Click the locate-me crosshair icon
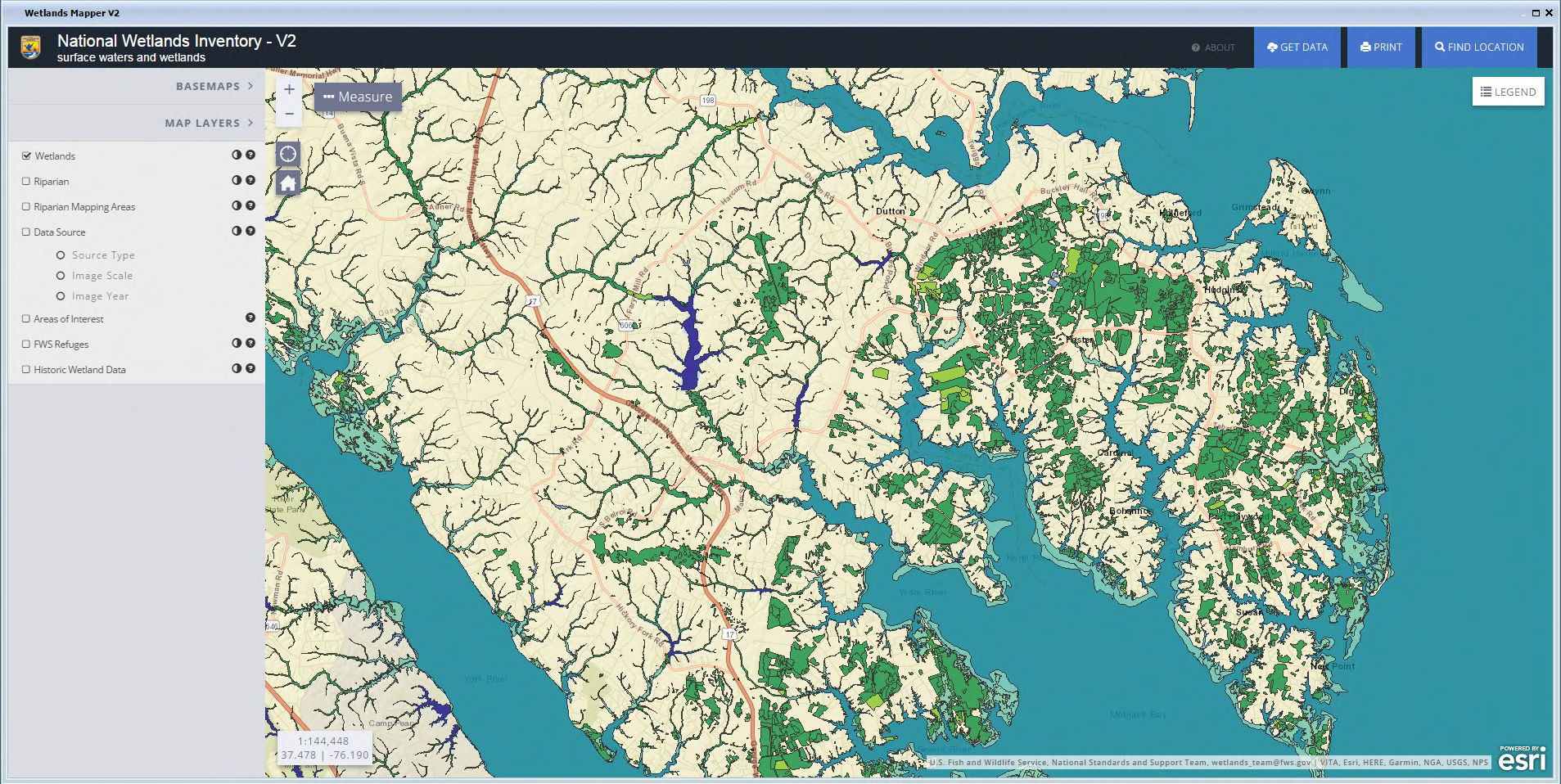The height and width of the screenshot is (784, 1561). point(288,154)
